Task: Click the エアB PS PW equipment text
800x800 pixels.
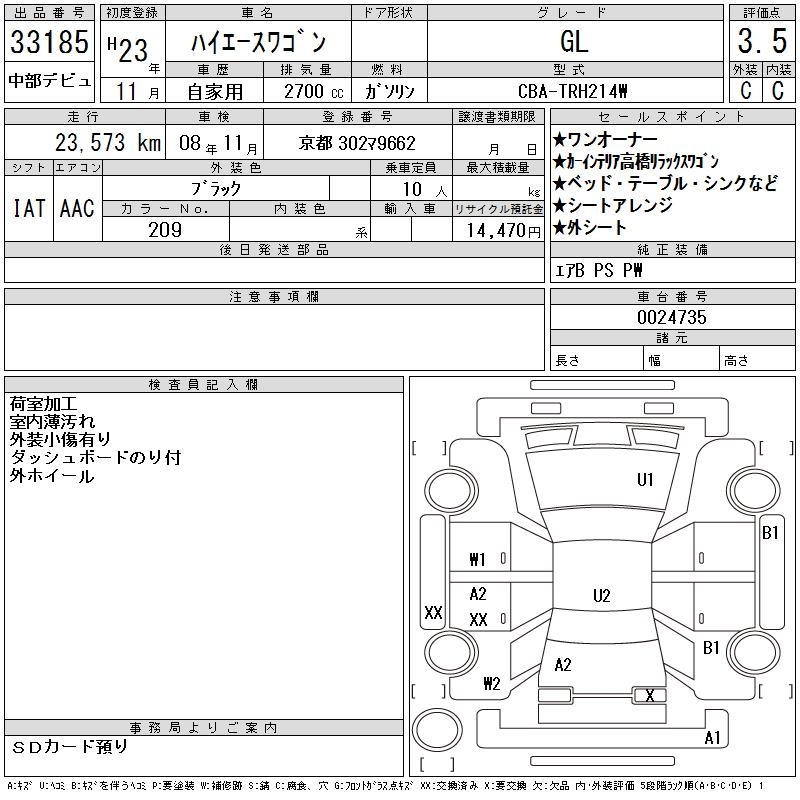Action: [598, 270]
